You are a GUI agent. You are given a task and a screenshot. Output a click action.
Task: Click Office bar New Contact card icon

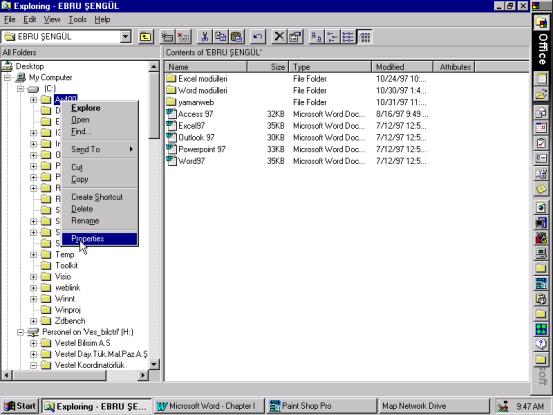pyautogui.click(x=541, y=158)
